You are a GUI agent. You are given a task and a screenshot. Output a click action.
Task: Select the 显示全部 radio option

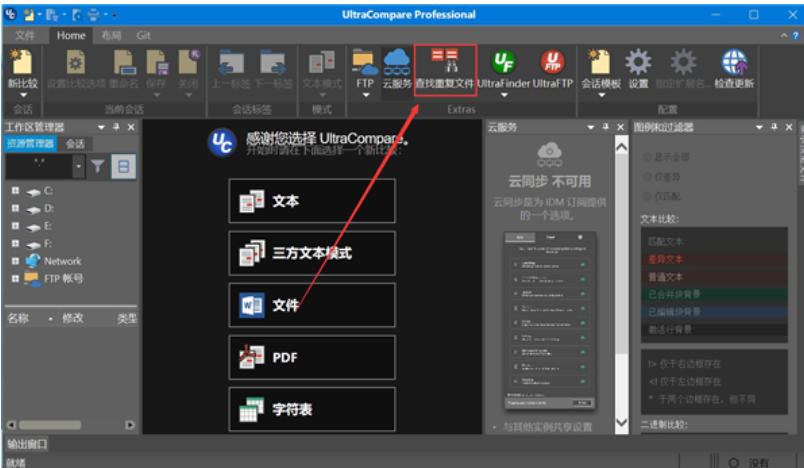[x=646, y=157]
